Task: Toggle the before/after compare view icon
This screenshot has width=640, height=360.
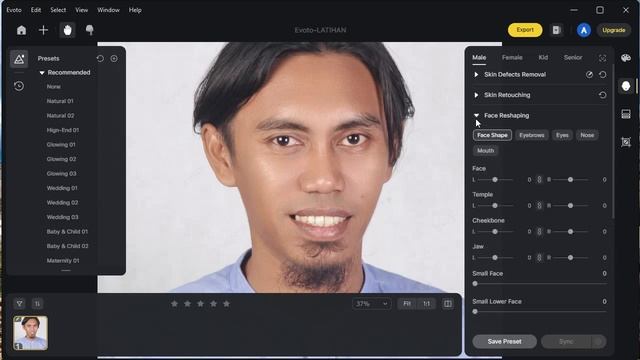Action: point(448,304)
